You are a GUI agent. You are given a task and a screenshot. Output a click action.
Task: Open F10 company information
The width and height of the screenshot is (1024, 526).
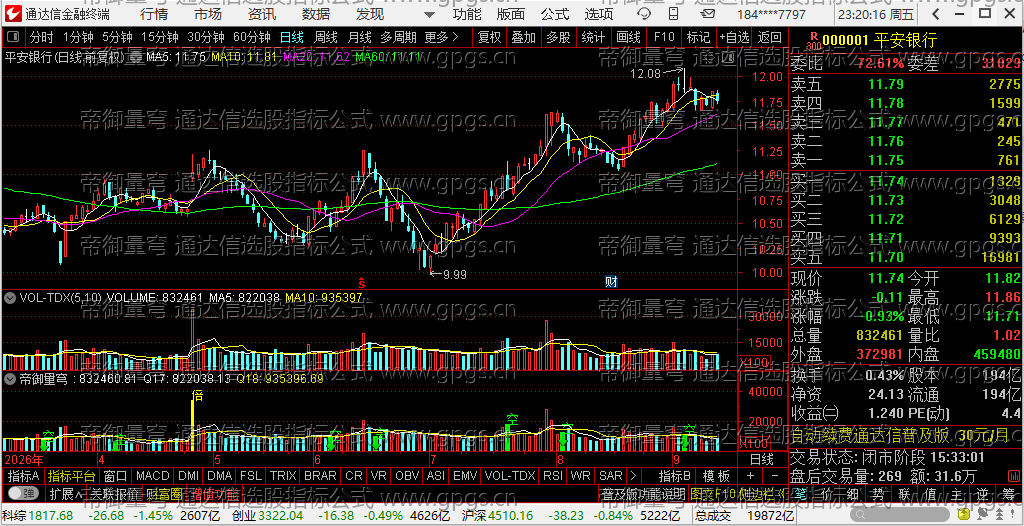[664, 37]
